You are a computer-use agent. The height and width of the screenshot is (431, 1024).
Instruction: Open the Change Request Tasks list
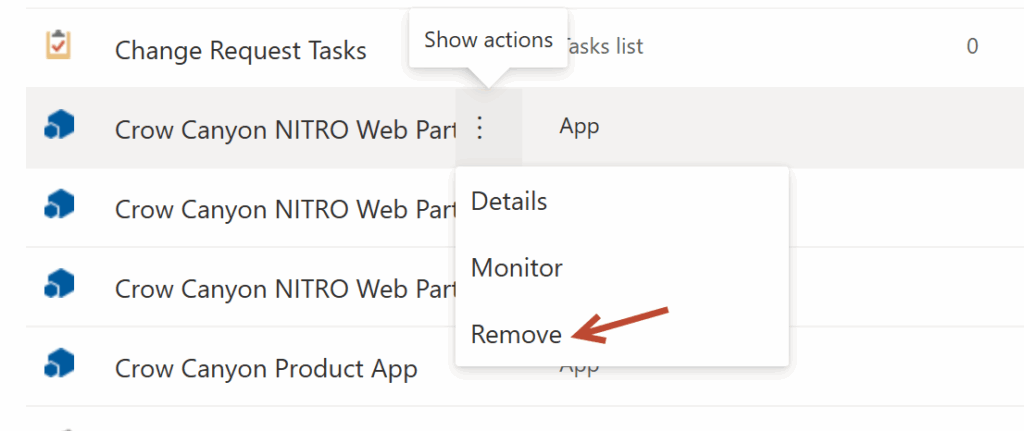click(x=240, y=51)
